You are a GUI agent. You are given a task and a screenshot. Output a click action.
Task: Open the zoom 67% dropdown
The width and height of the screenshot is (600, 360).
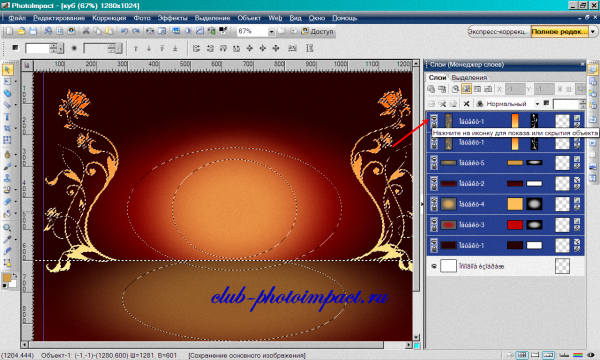[x=271, y=32]
